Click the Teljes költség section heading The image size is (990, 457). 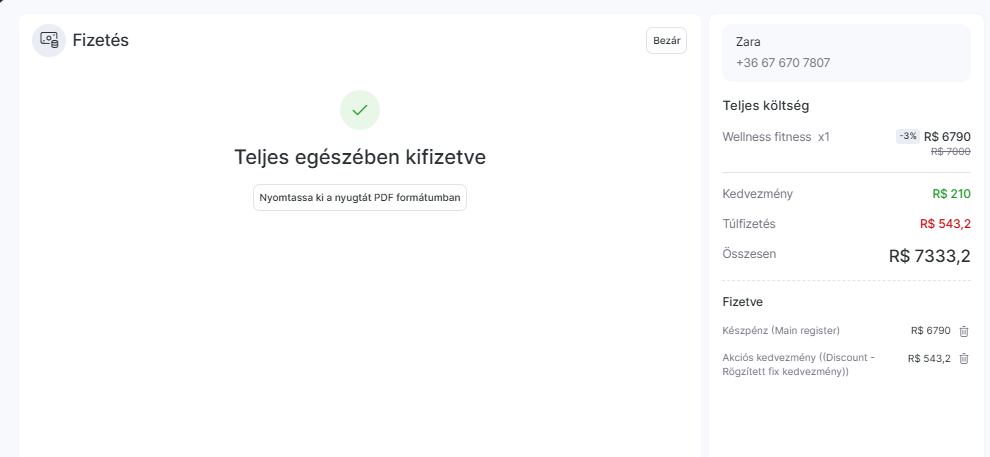point(766,105)
